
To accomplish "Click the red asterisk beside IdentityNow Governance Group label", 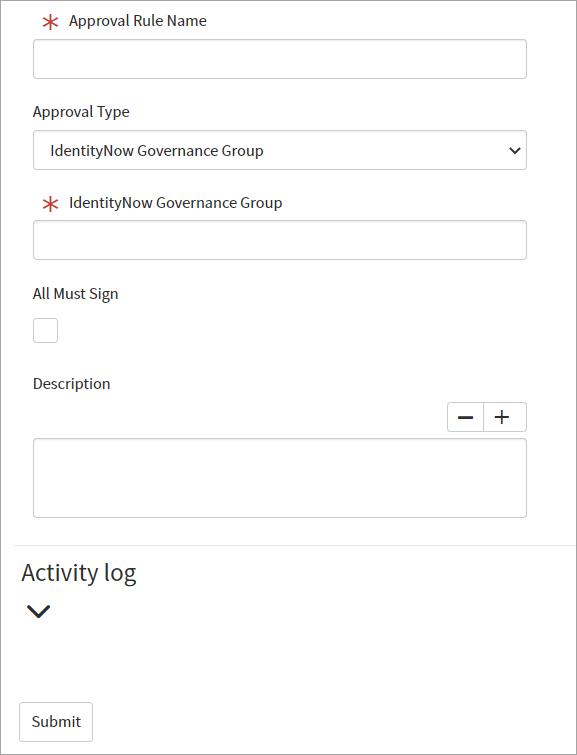I will [x=50, y=204].
